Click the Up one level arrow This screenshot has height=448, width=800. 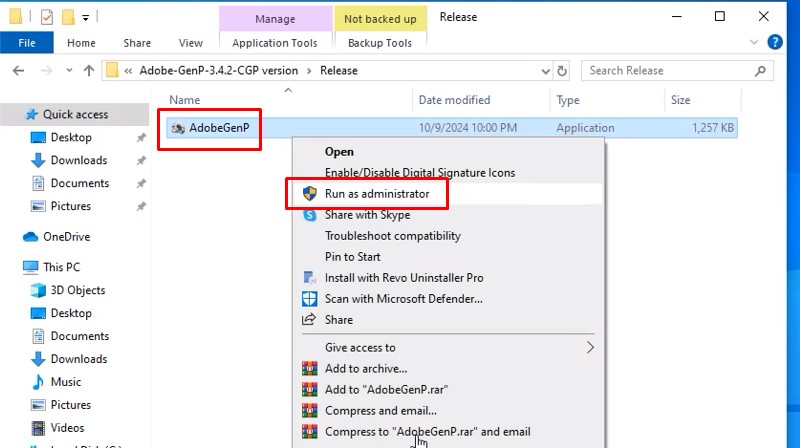89,71
